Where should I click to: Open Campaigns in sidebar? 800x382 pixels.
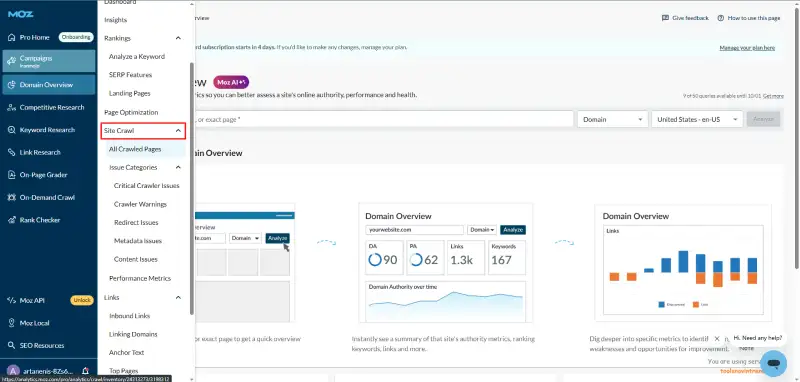[x=48, y=61]
